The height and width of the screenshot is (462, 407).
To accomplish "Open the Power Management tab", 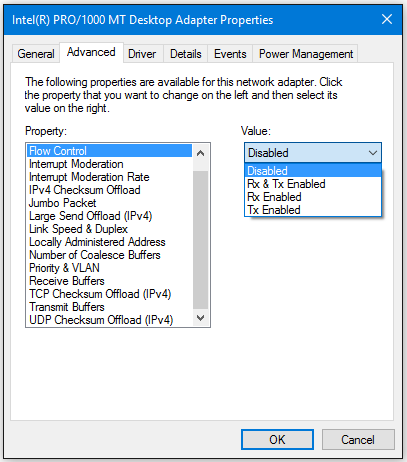I will click(306, 54).
